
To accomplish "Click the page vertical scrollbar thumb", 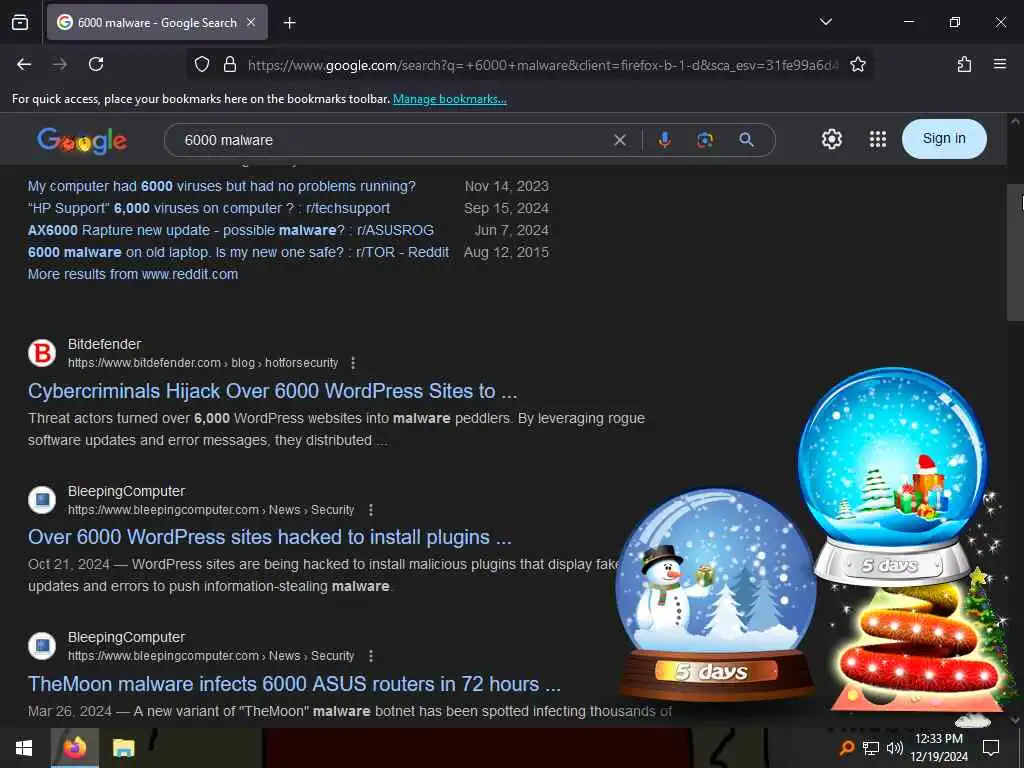I will coord(1014,253).
